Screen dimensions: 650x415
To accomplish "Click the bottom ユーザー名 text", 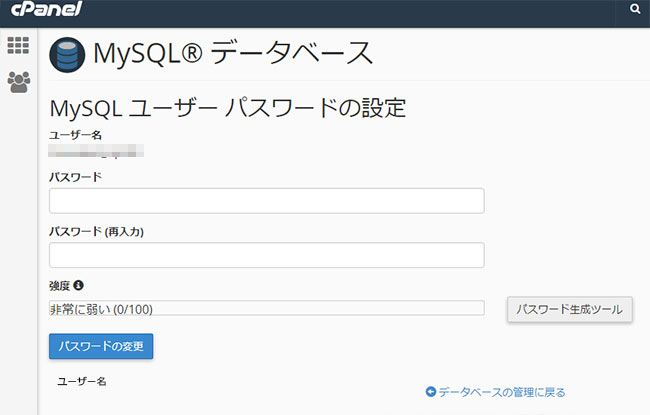I will click(82, 381).
